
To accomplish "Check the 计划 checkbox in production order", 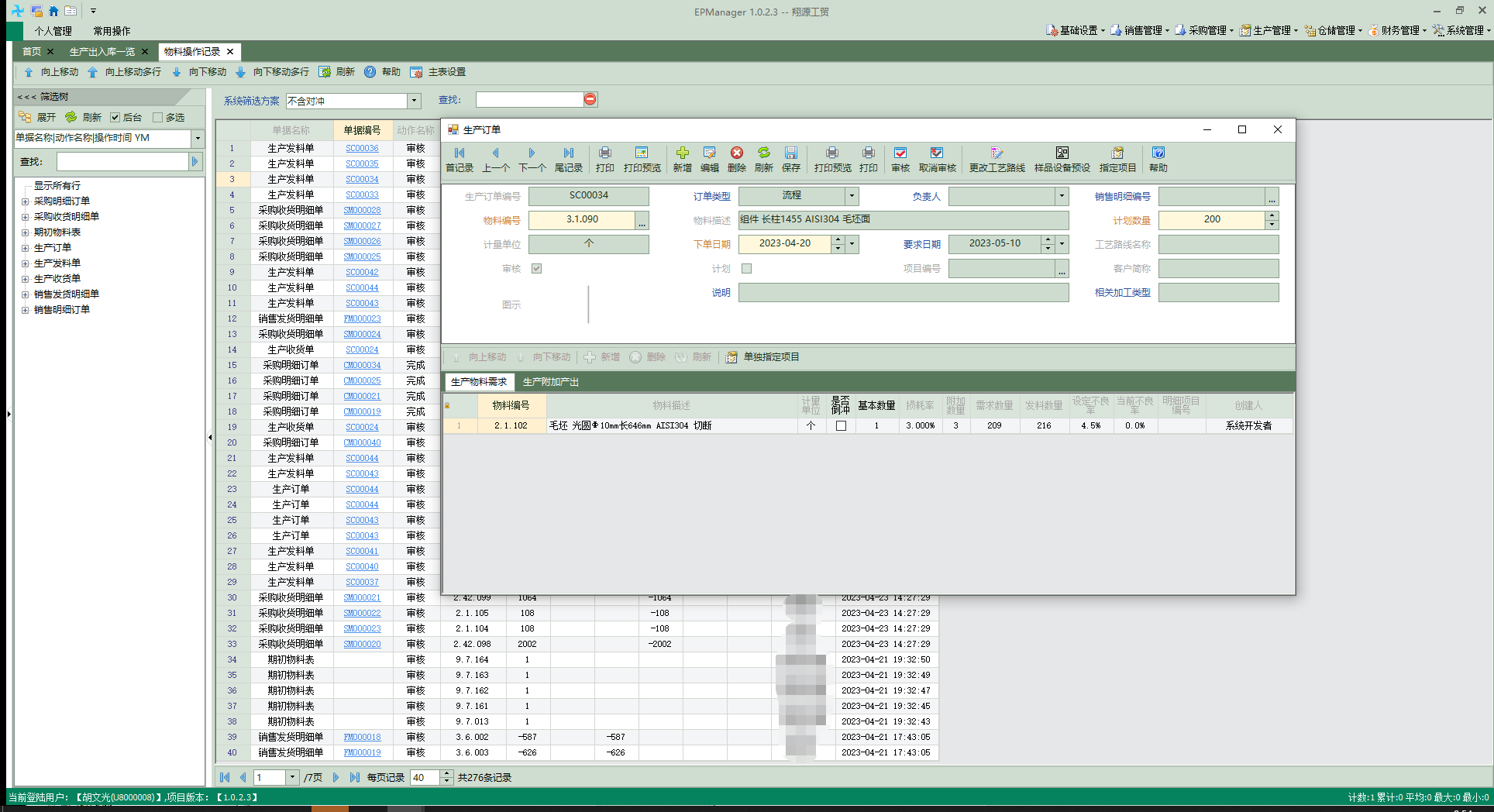I will pyautogui.click(x=746, y=269).
